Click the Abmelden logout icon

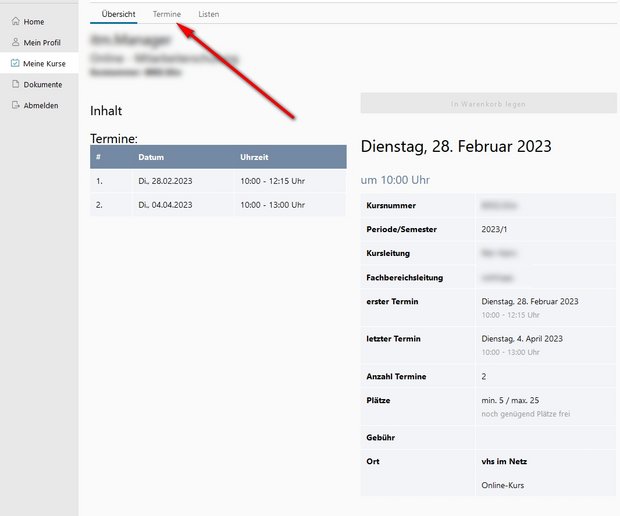[x=15, y=105]
